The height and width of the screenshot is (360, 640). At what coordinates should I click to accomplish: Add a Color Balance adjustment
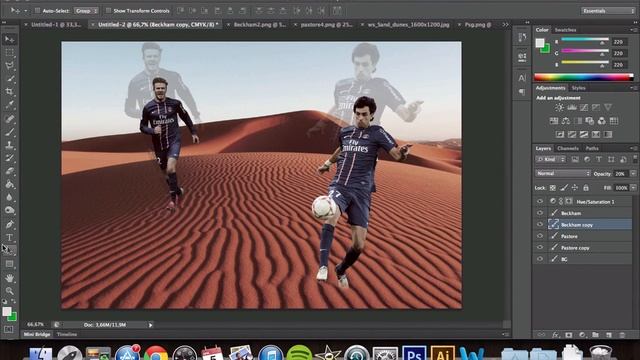(x=566, y=121)
